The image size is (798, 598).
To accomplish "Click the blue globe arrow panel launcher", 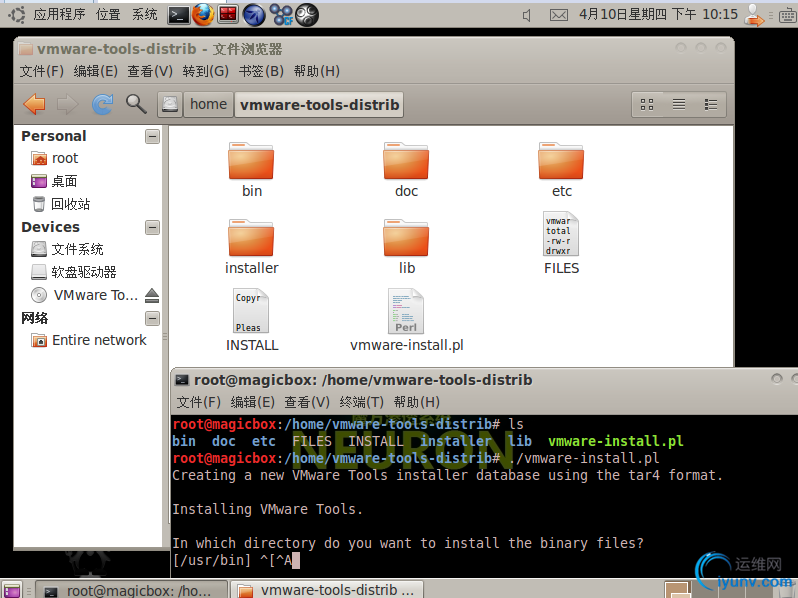I will pyautogui.click(x=254, y=15).
